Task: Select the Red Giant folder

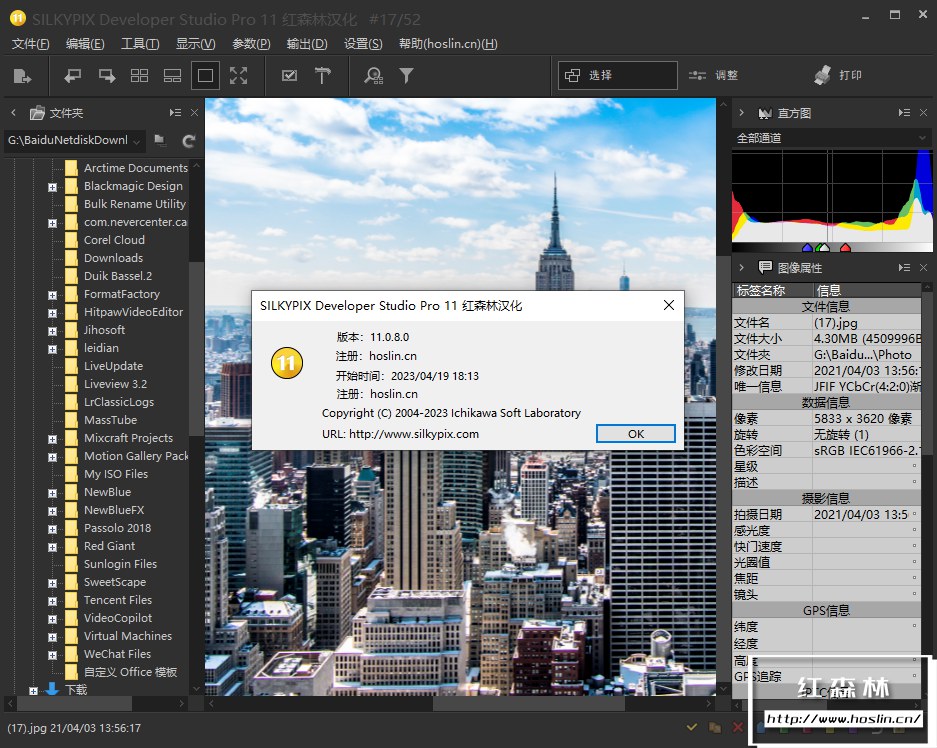Action: [109, 546]
